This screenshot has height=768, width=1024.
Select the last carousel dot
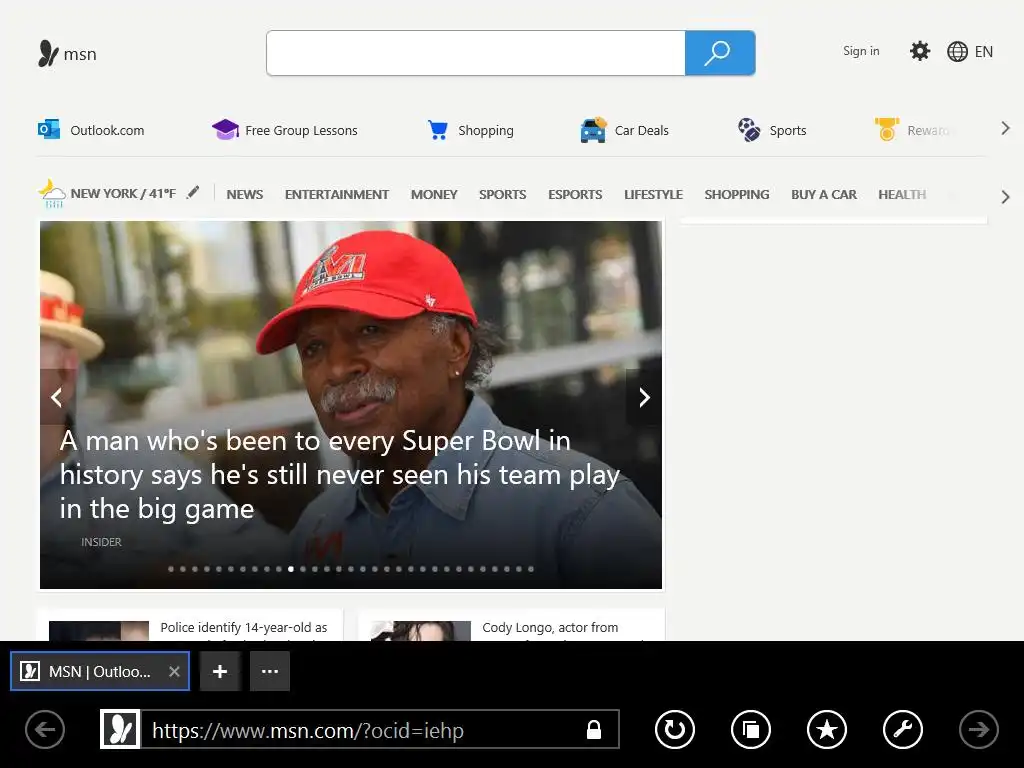(531, 569)
